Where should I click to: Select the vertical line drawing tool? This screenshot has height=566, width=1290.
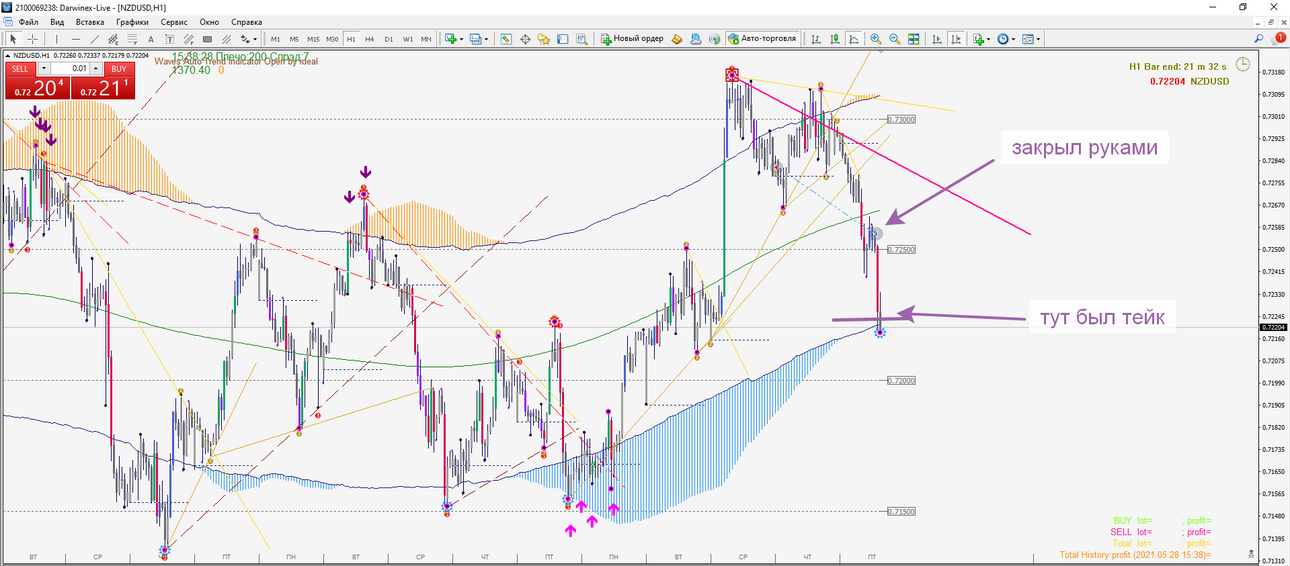coord(57,39)
